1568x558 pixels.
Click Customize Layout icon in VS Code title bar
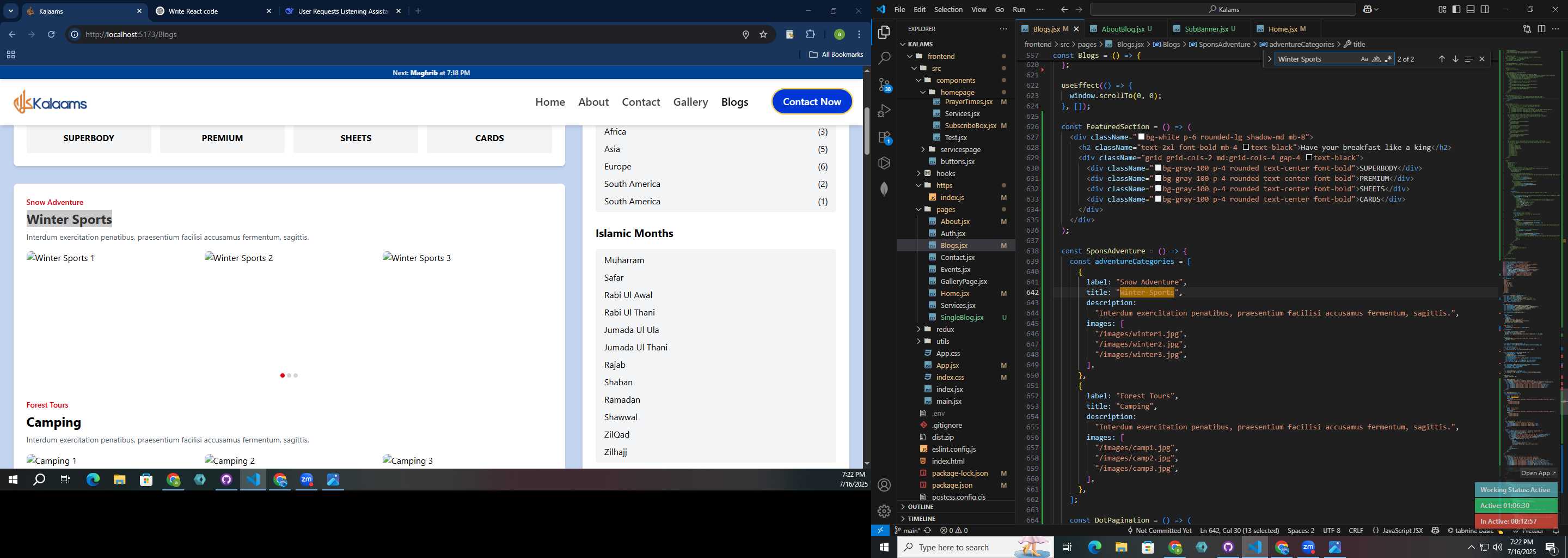point(1443,9)
